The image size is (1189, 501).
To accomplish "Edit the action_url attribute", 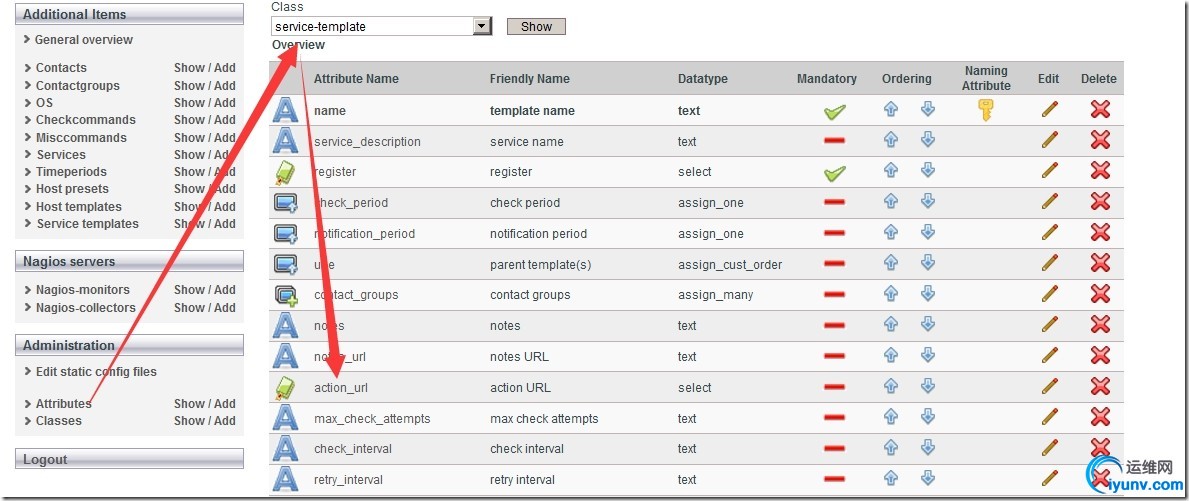I will [x=1049, y=387].
